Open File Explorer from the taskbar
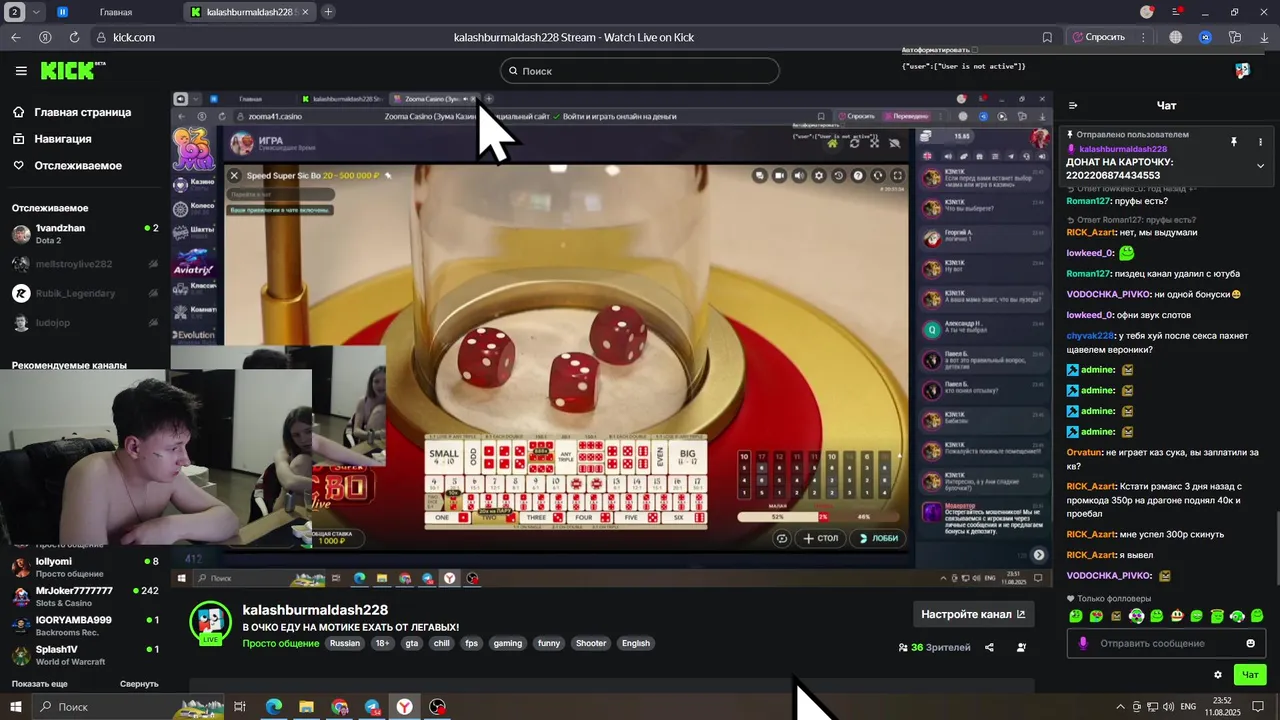This screenshot has width=1280, height=720. pyautogui.click(x=306, y=707)
